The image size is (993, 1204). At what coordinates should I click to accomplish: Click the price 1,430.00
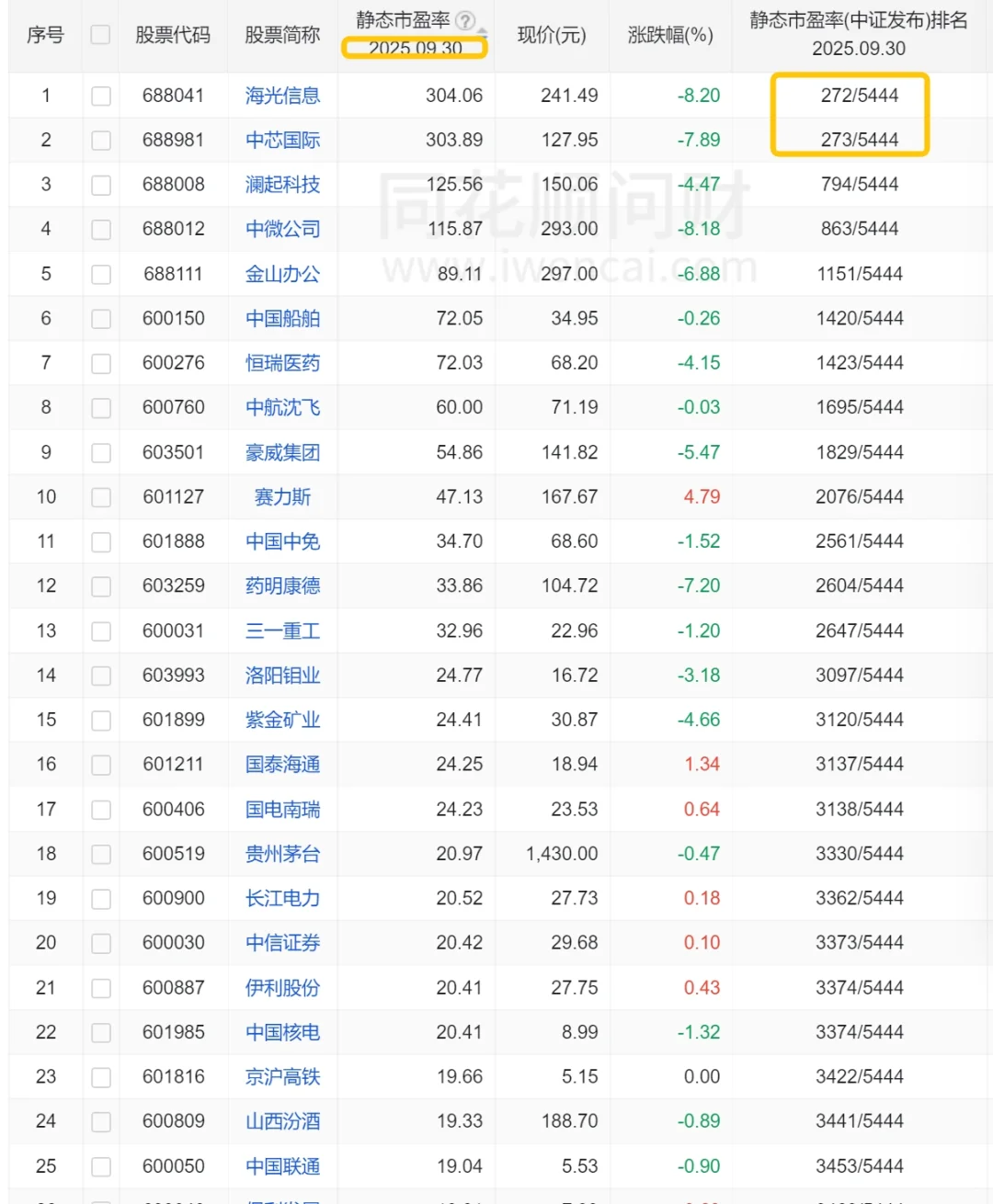[x=562, y=854]
